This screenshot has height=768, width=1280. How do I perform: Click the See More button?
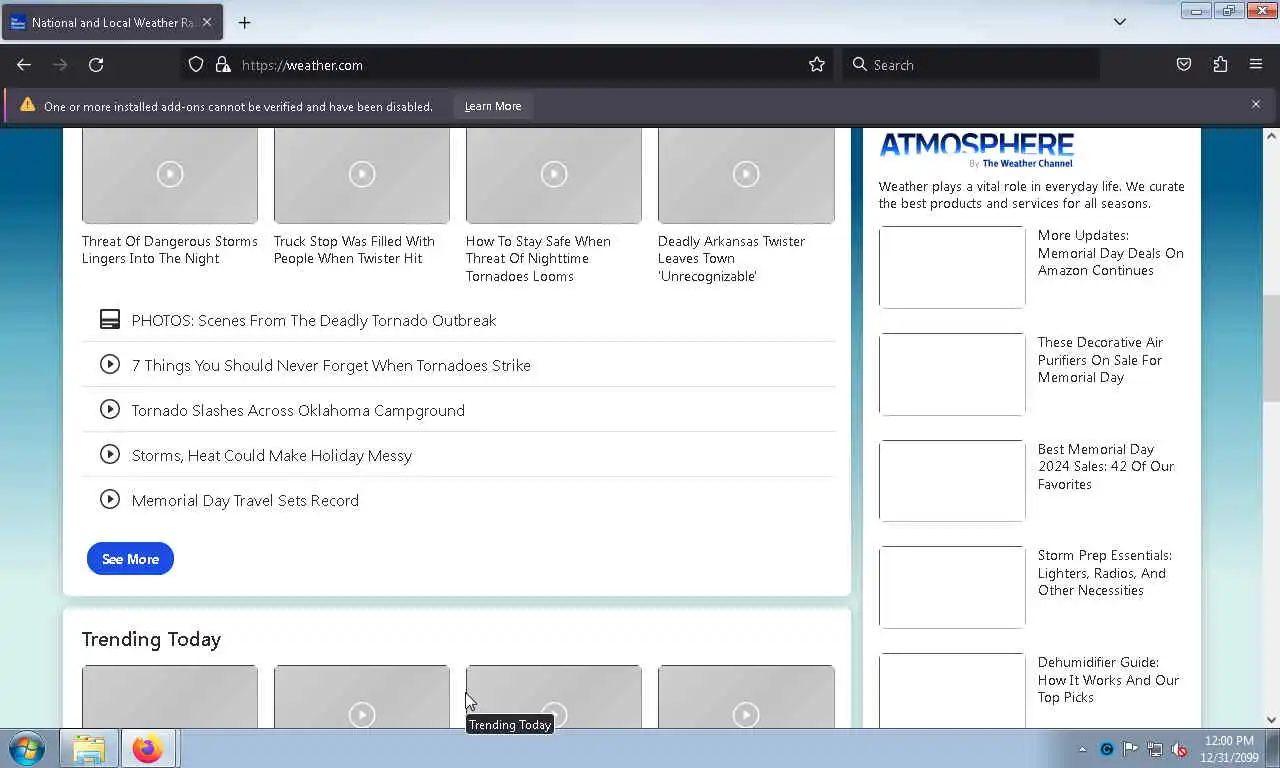point(130,559)
